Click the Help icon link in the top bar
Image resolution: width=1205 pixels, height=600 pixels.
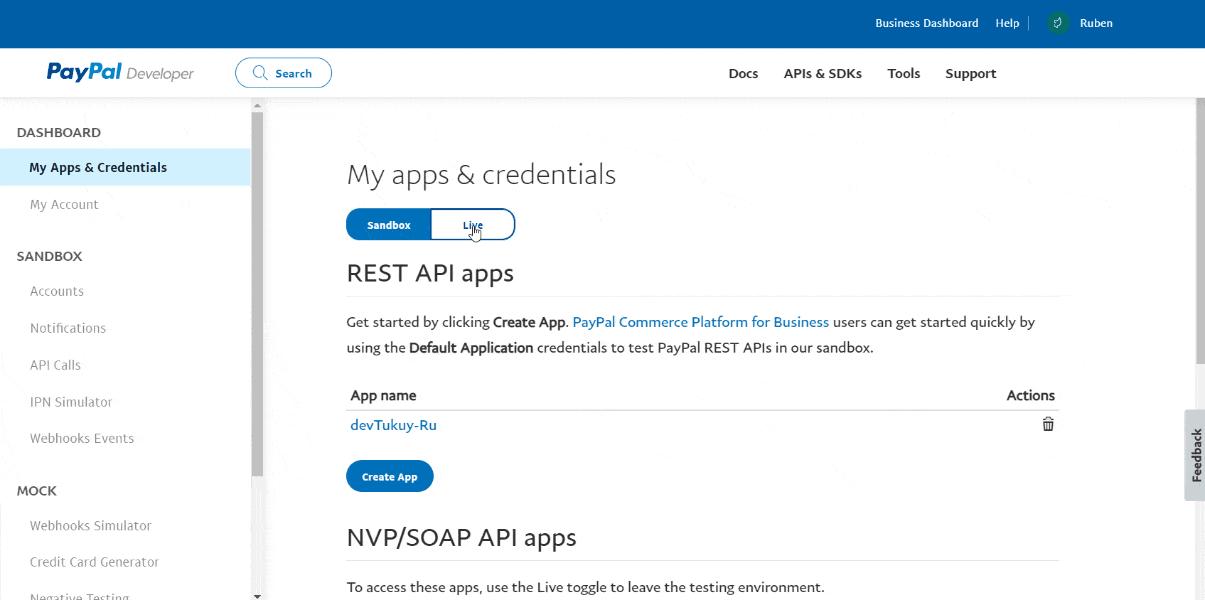click(1007, 22)
